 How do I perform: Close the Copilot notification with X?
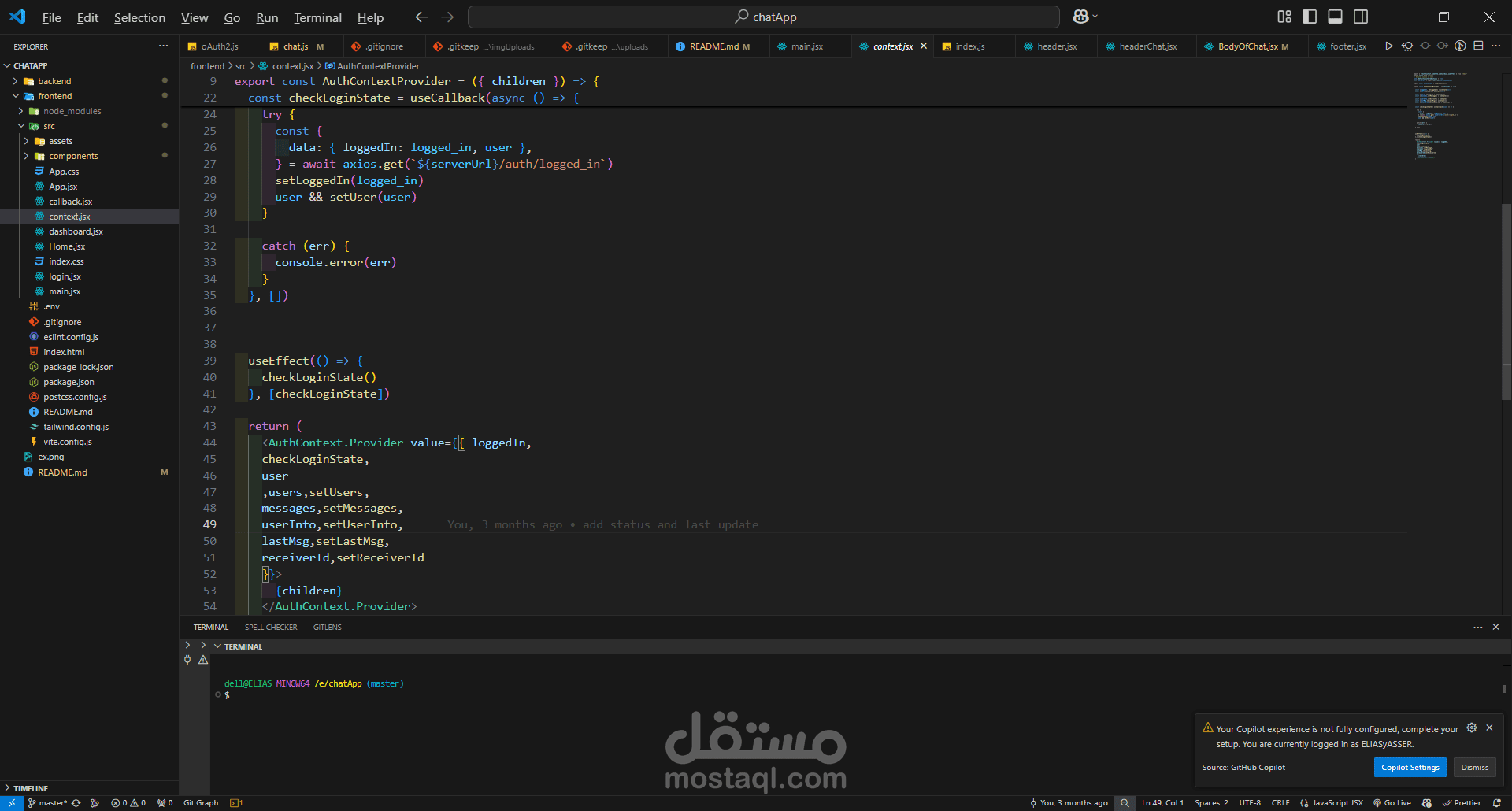click(x=1489, y=728)
